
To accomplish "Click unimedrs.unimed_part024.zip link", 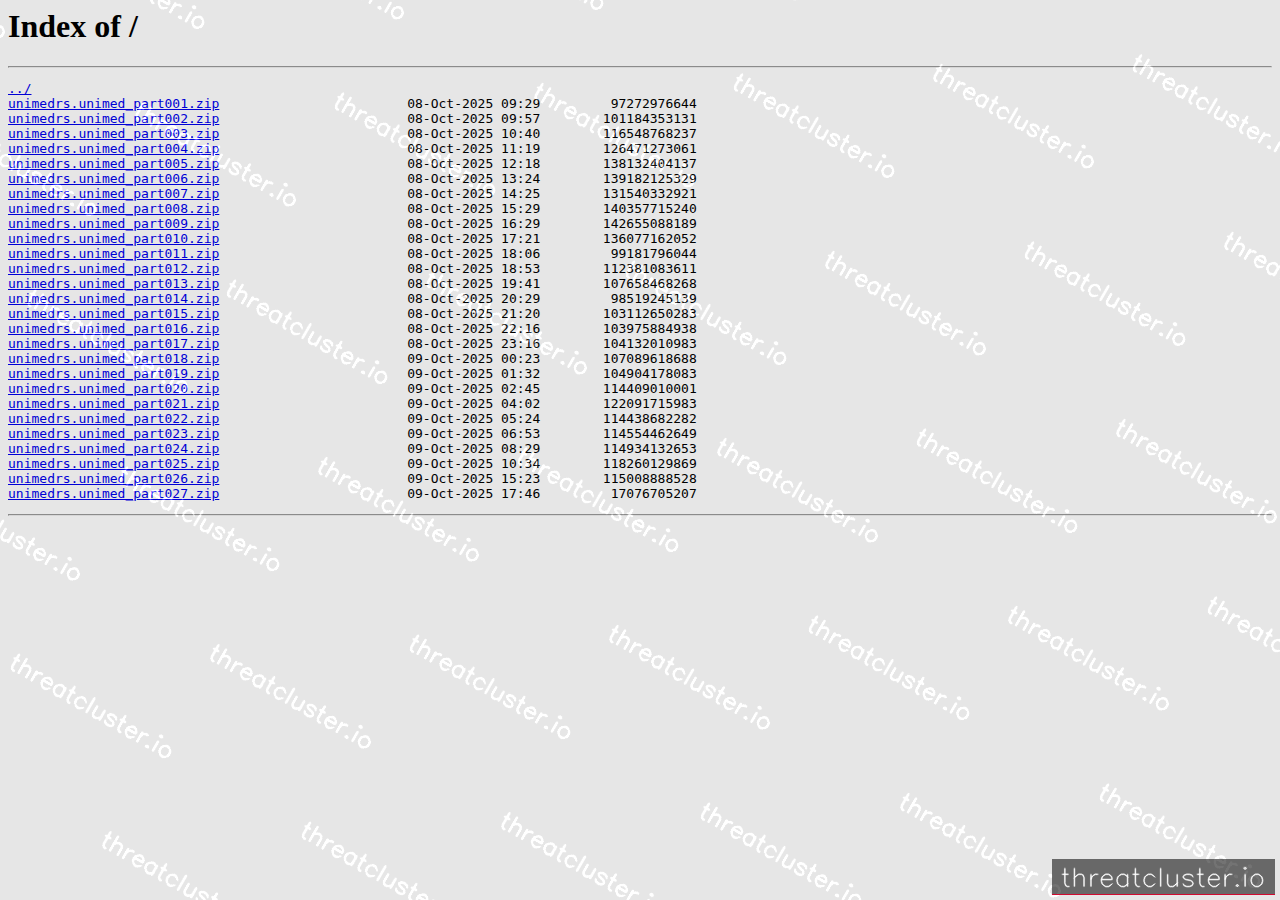I will (114, 449).
